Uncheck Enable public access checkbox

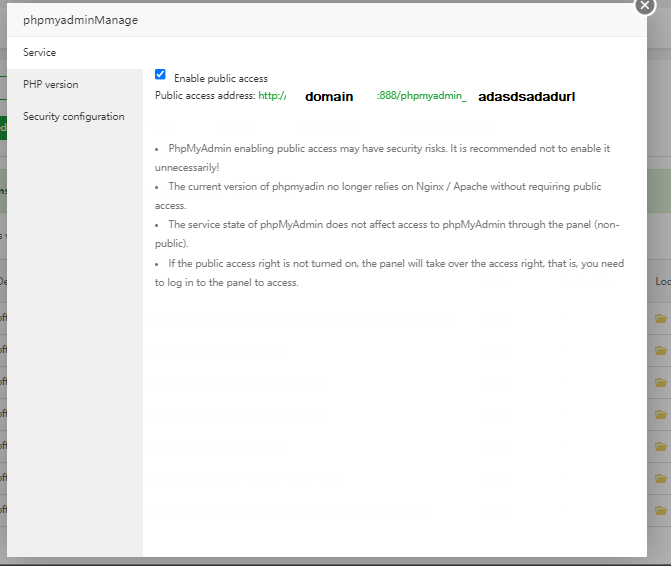tap(160, 74)
